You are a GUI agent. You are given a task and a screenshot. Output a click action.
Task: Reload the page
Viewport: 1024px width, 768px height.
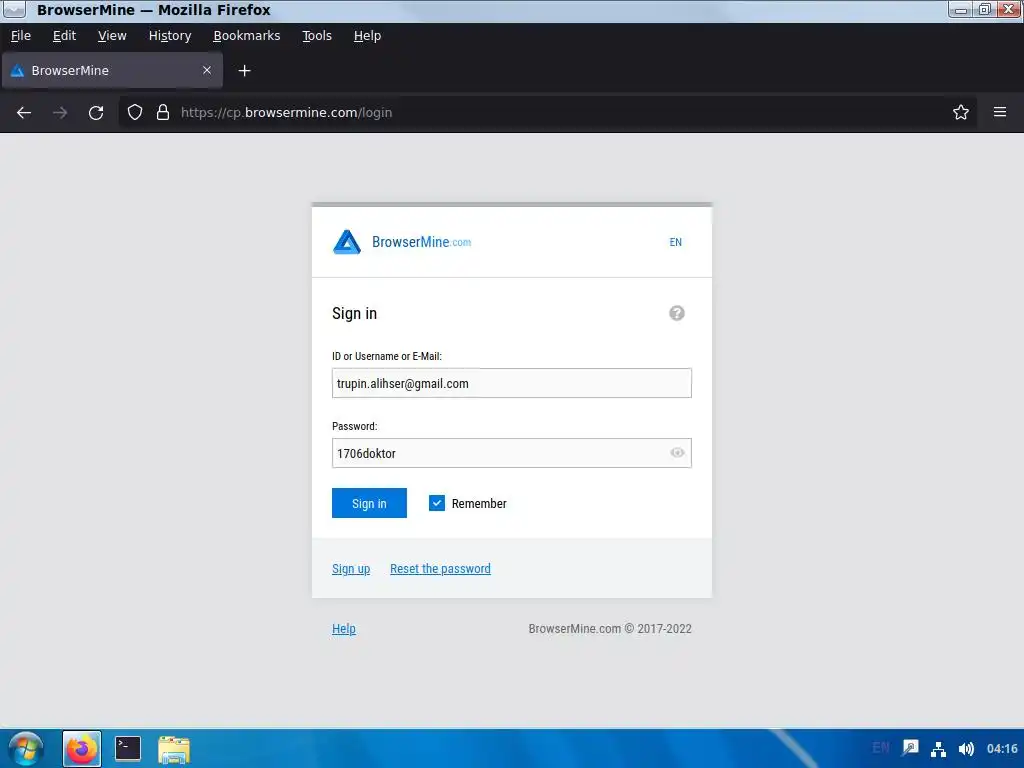click(x=96, y=112)
